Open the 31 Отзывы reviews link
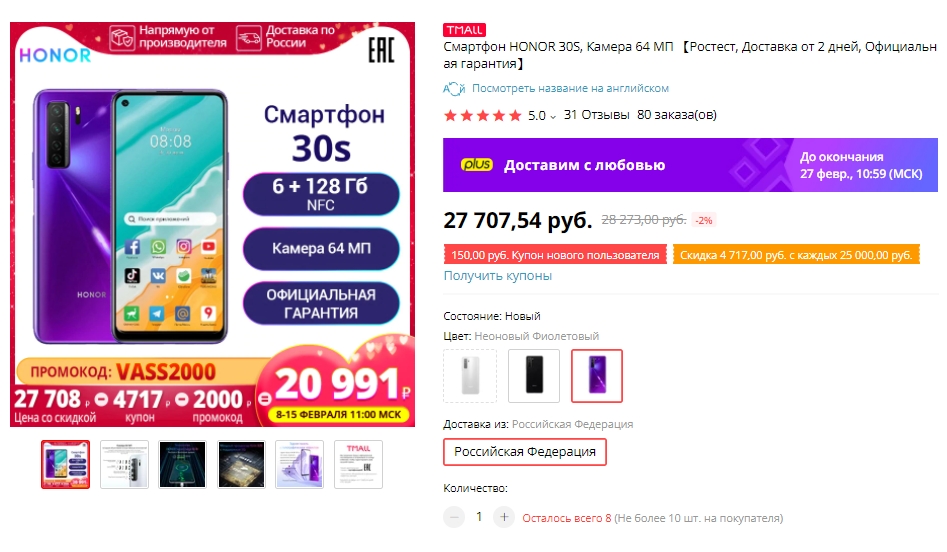This screenshot has width=947, height=552. 597,115
